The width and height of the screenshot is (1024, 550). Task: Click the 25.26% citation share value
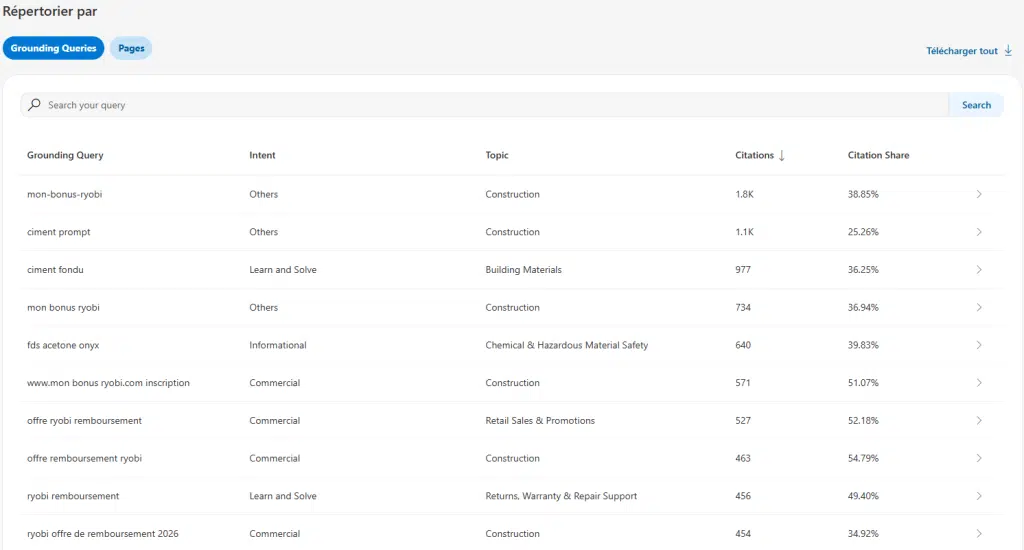[863, 232]
